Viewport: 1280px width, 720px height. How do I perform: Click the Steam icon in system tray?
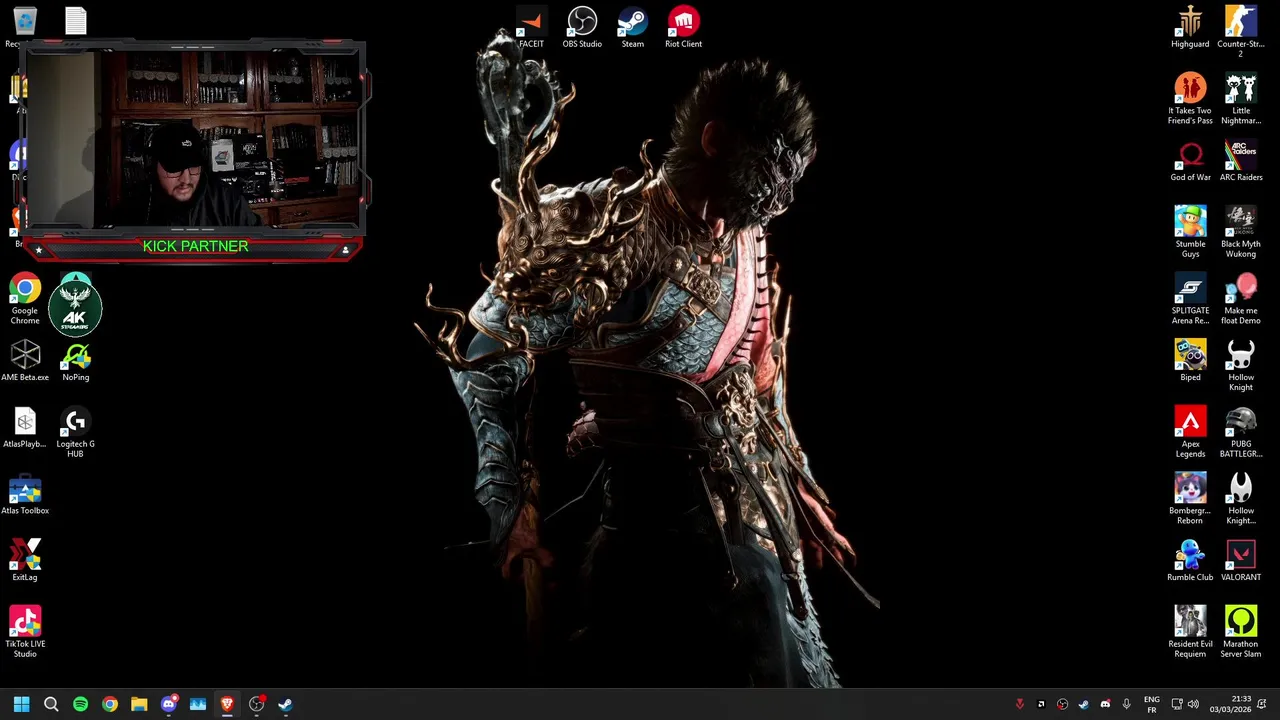(x=1083, y=704)
